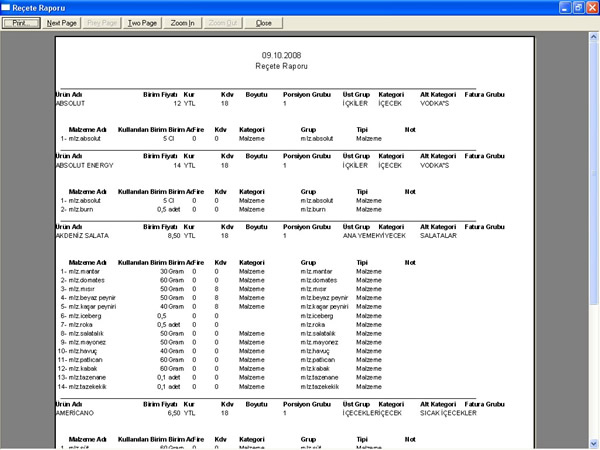Select product name AKDENİZ SALATA
Viewport: 600px width, 450px height.
pos(82,236)
